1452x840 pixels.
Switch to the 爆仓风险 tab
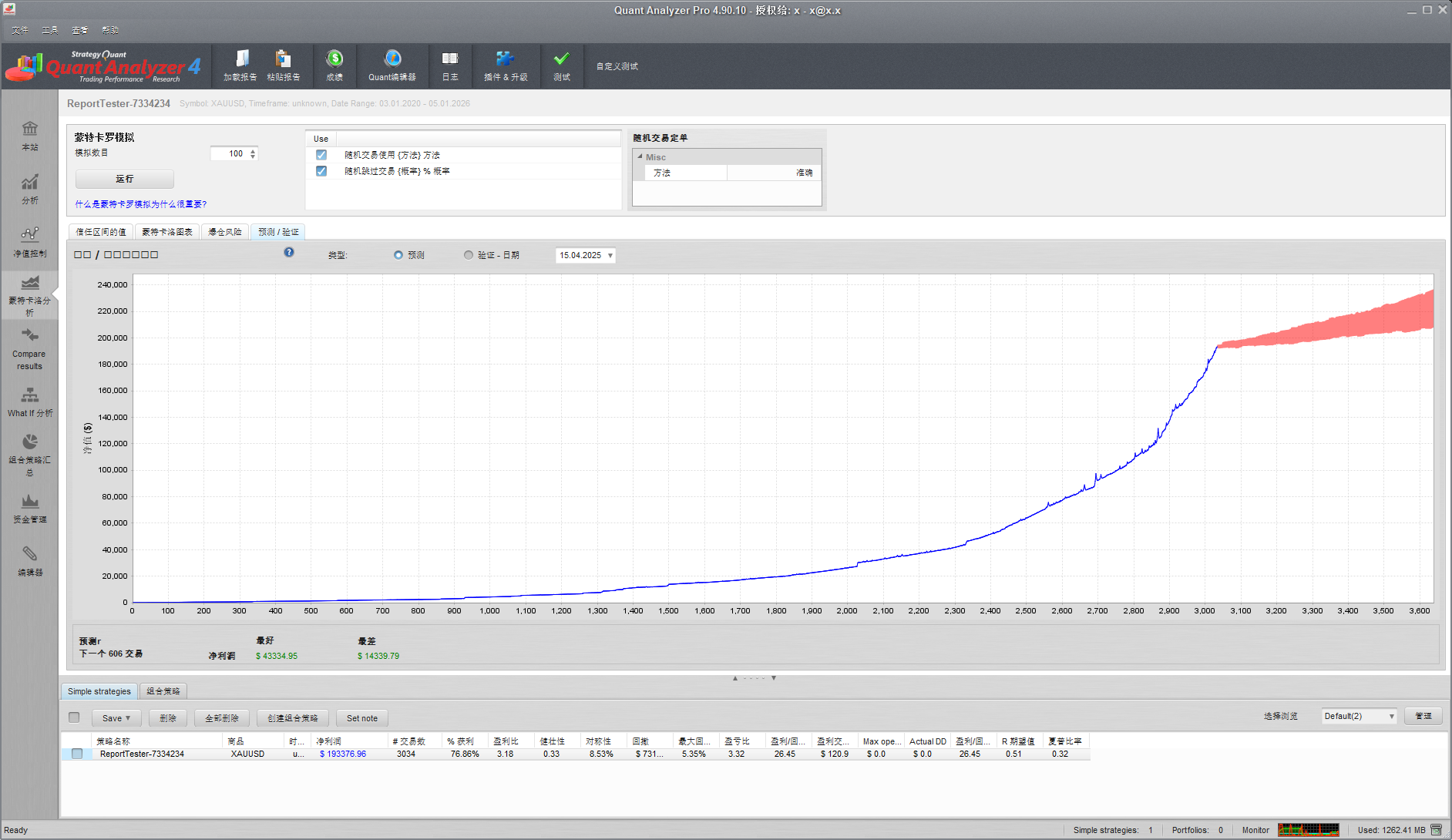pos(225,232)
